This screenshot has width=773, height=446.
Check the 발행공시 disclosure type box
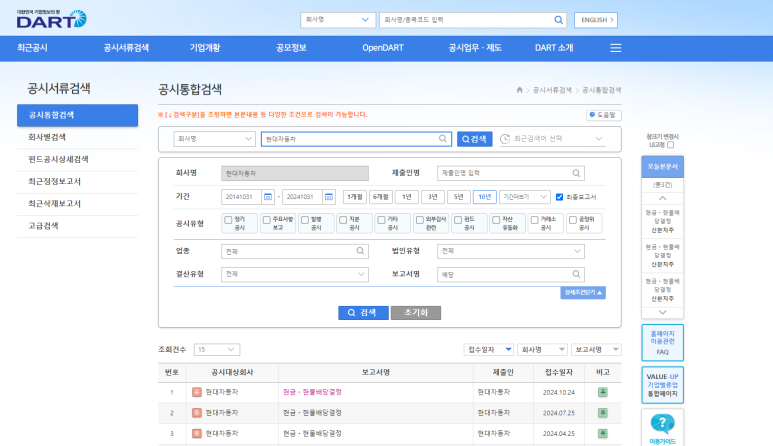305,220
